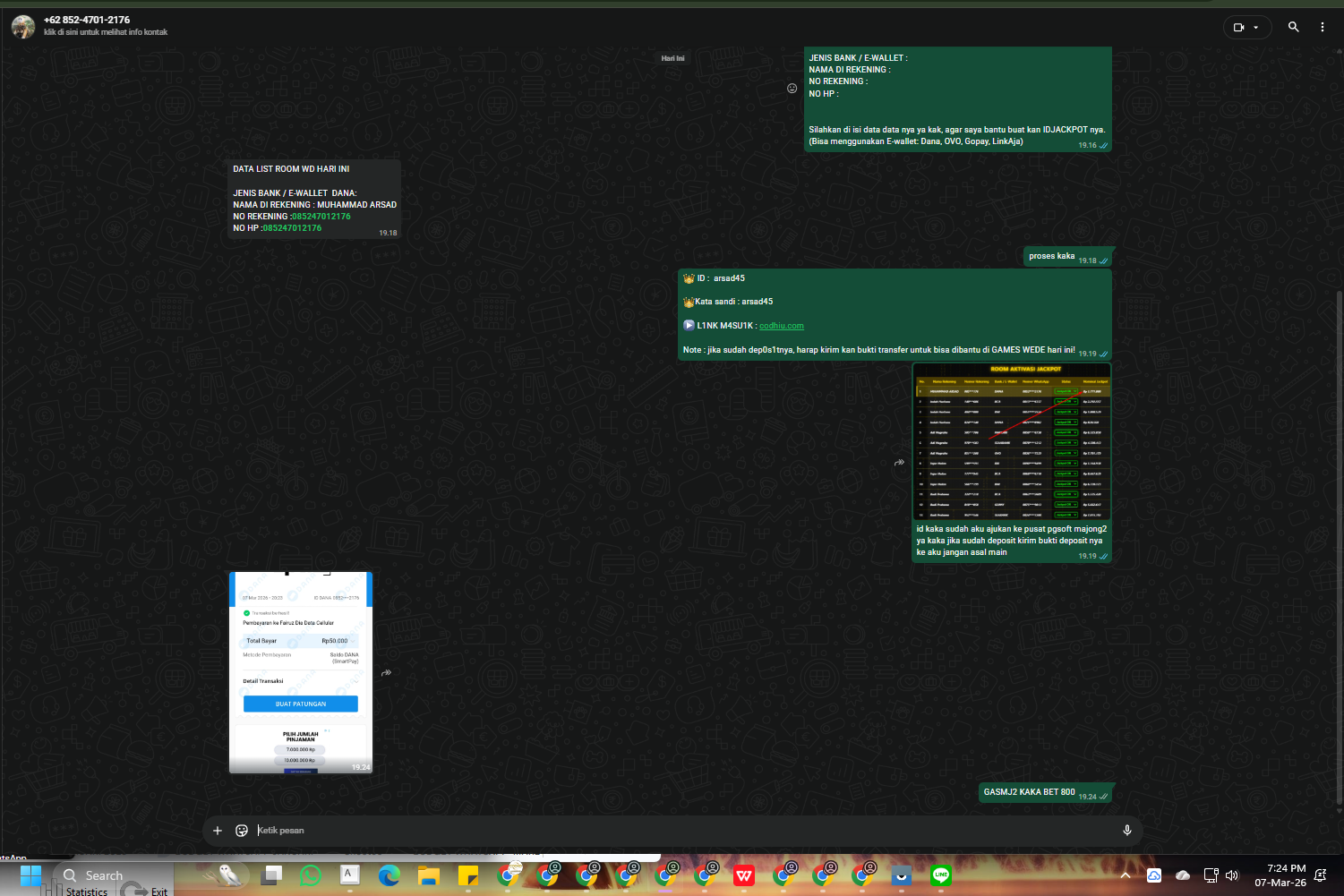Open the emoji and sticker picker

pyautogui.click(x=242, y=831)
